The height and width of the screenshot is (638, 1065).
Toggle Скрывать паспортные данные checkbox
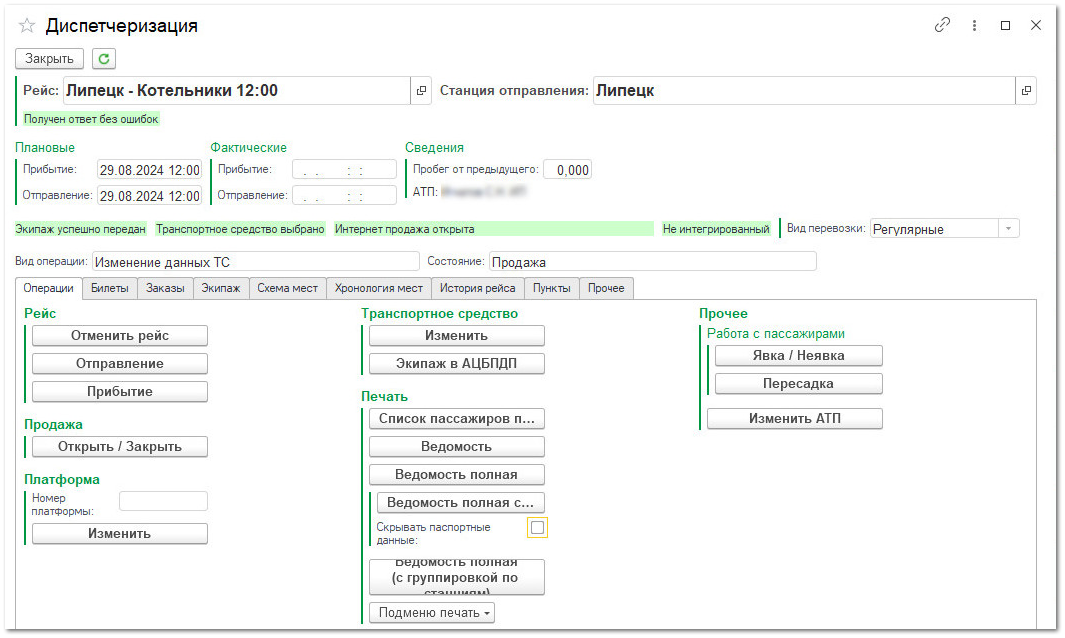click(538, 527)
